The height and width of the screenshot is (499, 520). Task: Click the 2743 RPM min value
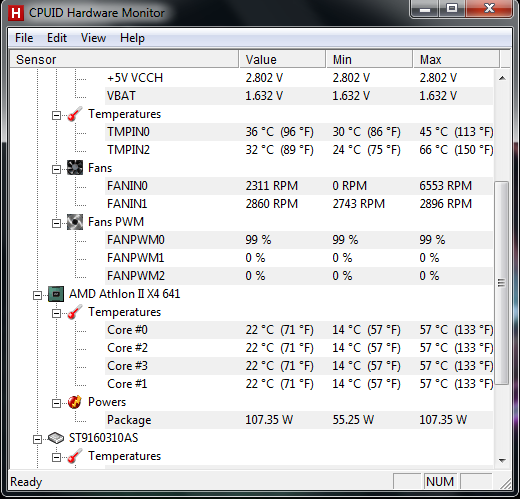(x=359, y=204)
